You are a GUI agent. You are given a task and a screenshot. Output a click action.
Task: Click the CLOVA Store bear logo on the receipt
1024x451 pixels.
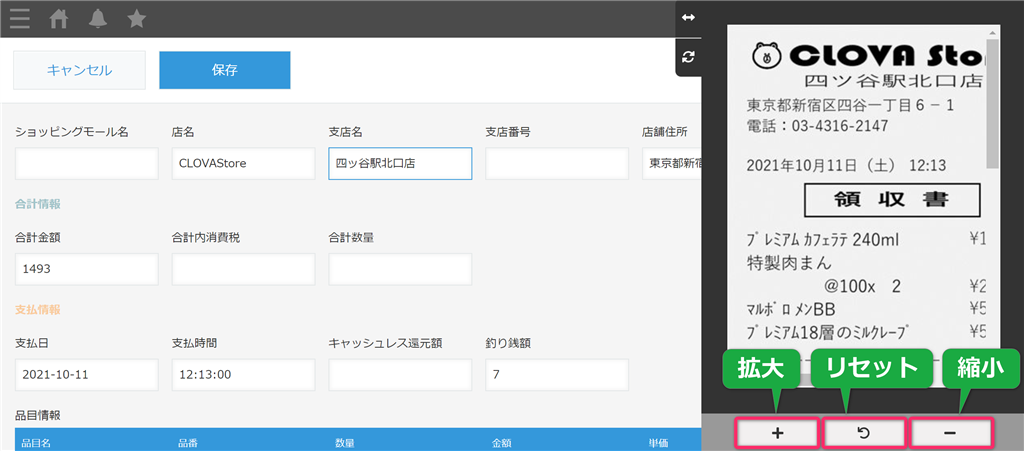point(767,56)
